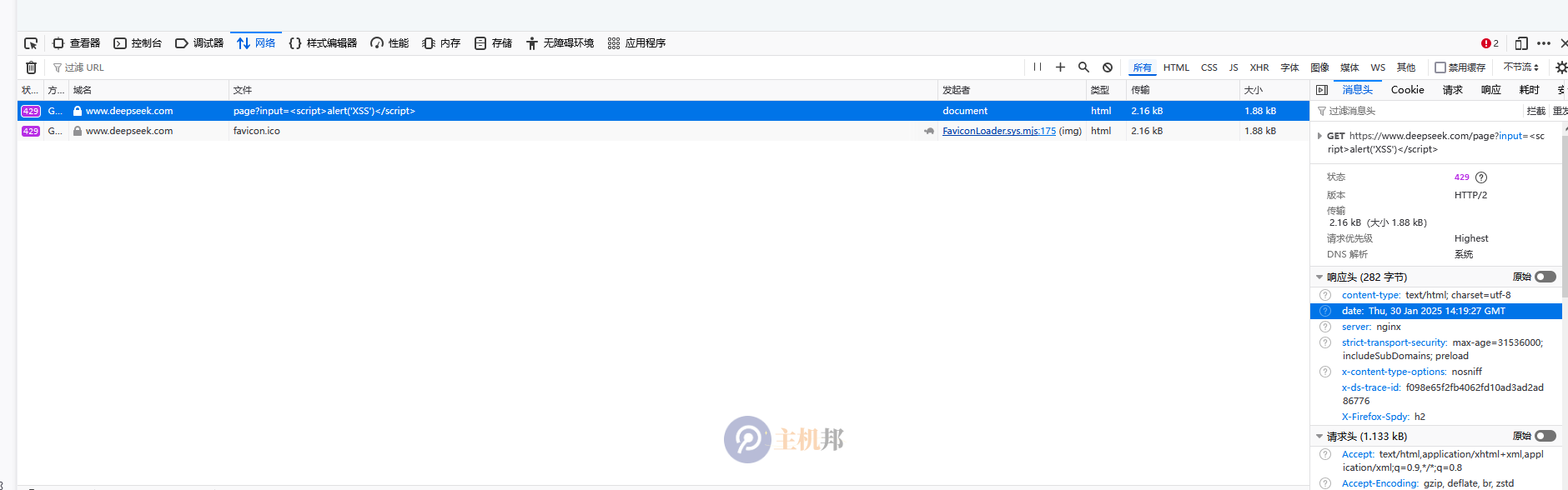Open the 存储 tab
Viewport: 1568px width, 490px height.
(493, 43)
